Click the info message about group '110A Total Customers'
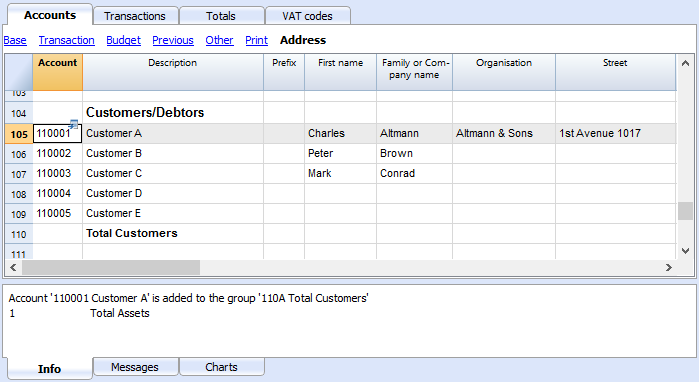Image resolution: width=699 pixels, height=382 pixels. (189, 298)
